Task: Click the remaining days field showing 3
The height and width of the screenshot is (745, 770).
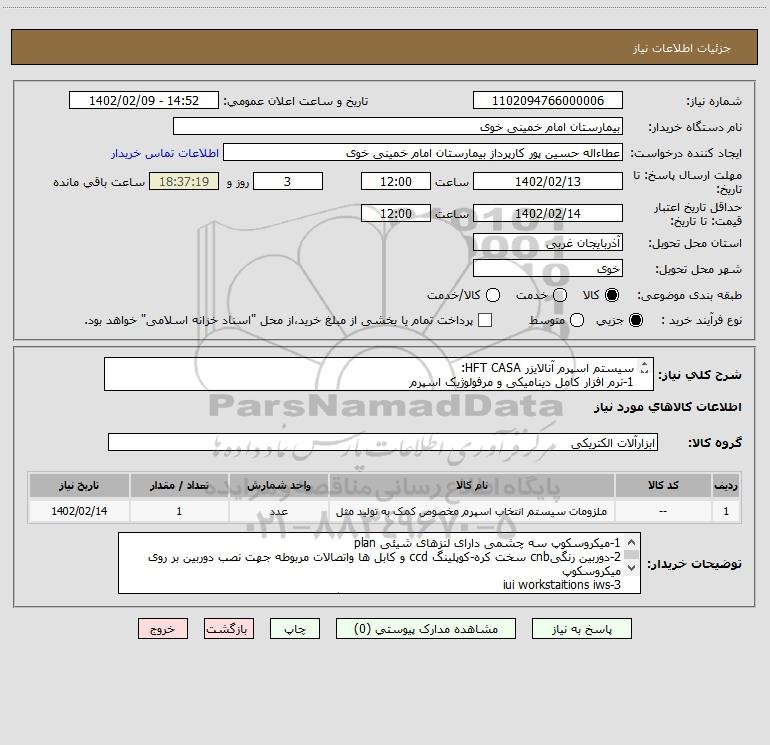Action: (x=288, y=181)
